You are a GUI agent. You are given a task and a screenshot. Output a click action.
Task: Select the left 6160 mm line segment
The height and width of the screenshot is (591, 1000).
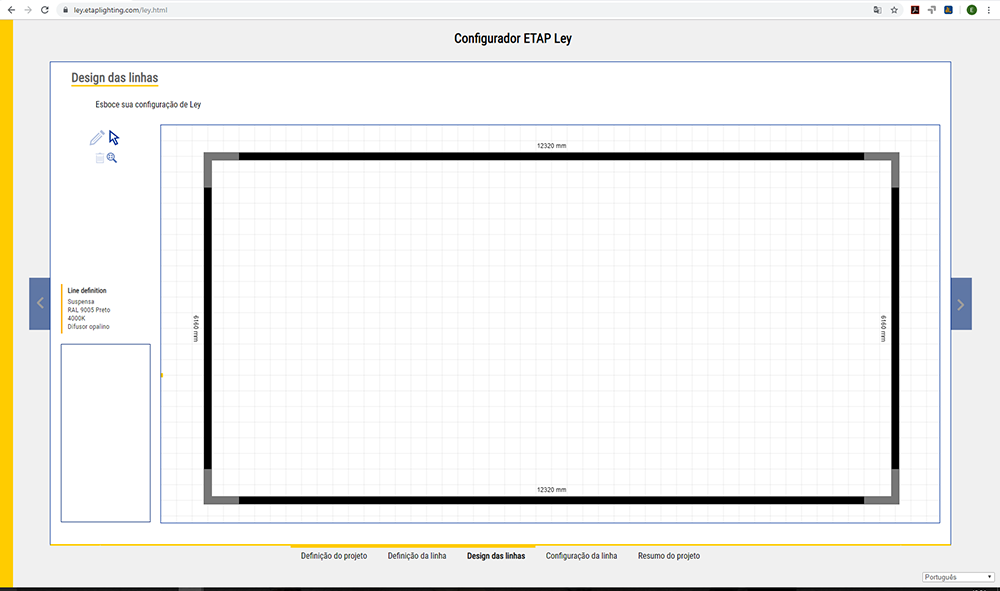[x=208, y=328]
